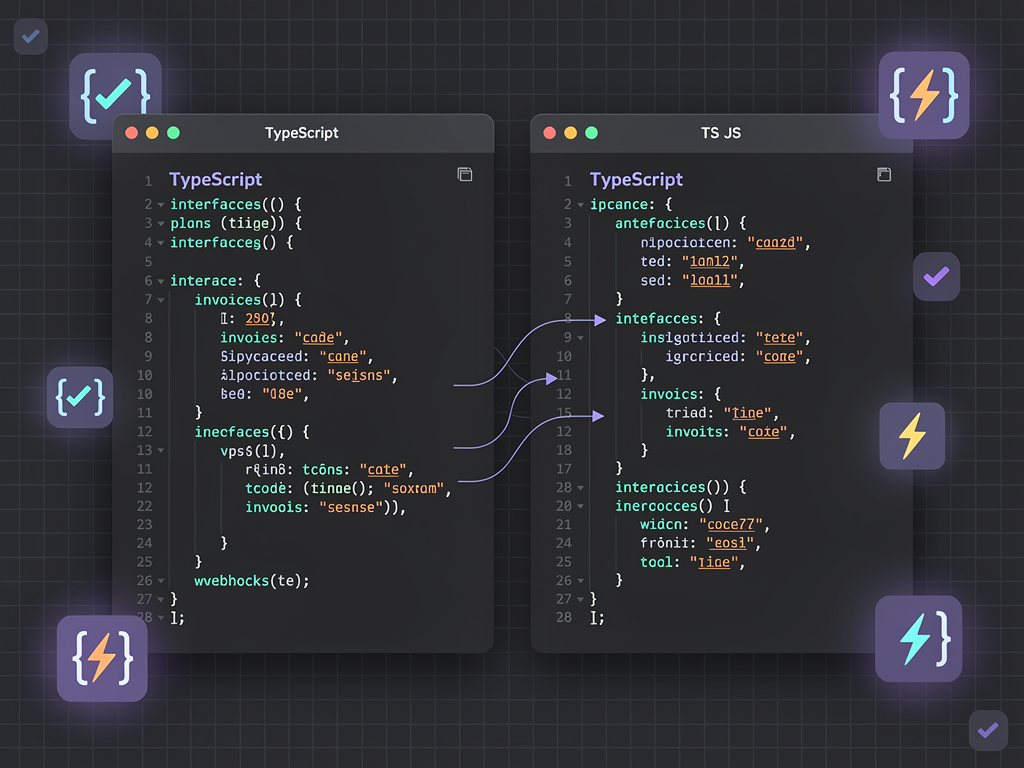Click the cyan lightning brace tile
Screen dimensions: 1024x768
point(919,639)
